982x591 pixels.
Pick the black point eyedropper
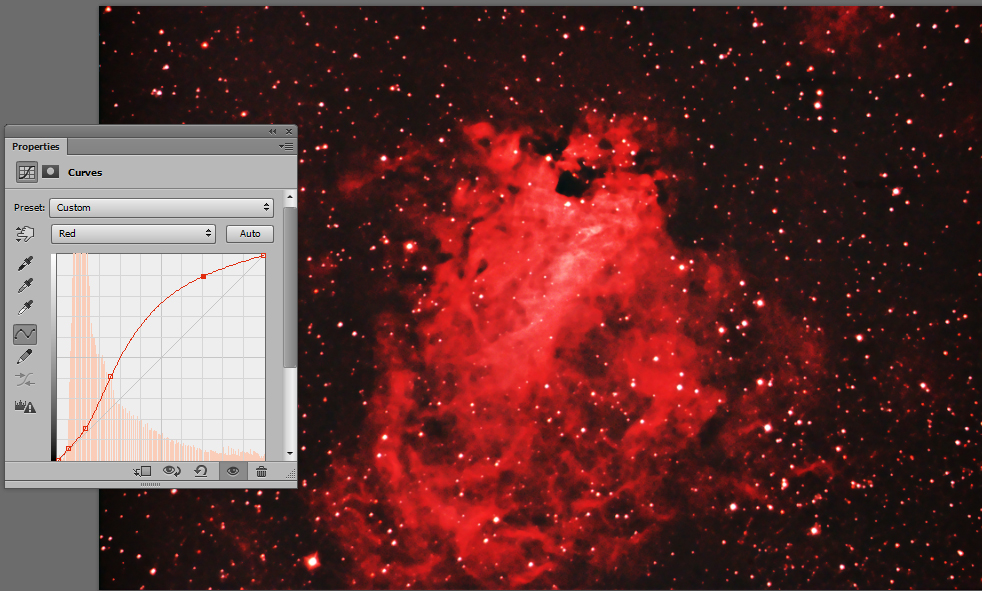[x=25, y=264]
